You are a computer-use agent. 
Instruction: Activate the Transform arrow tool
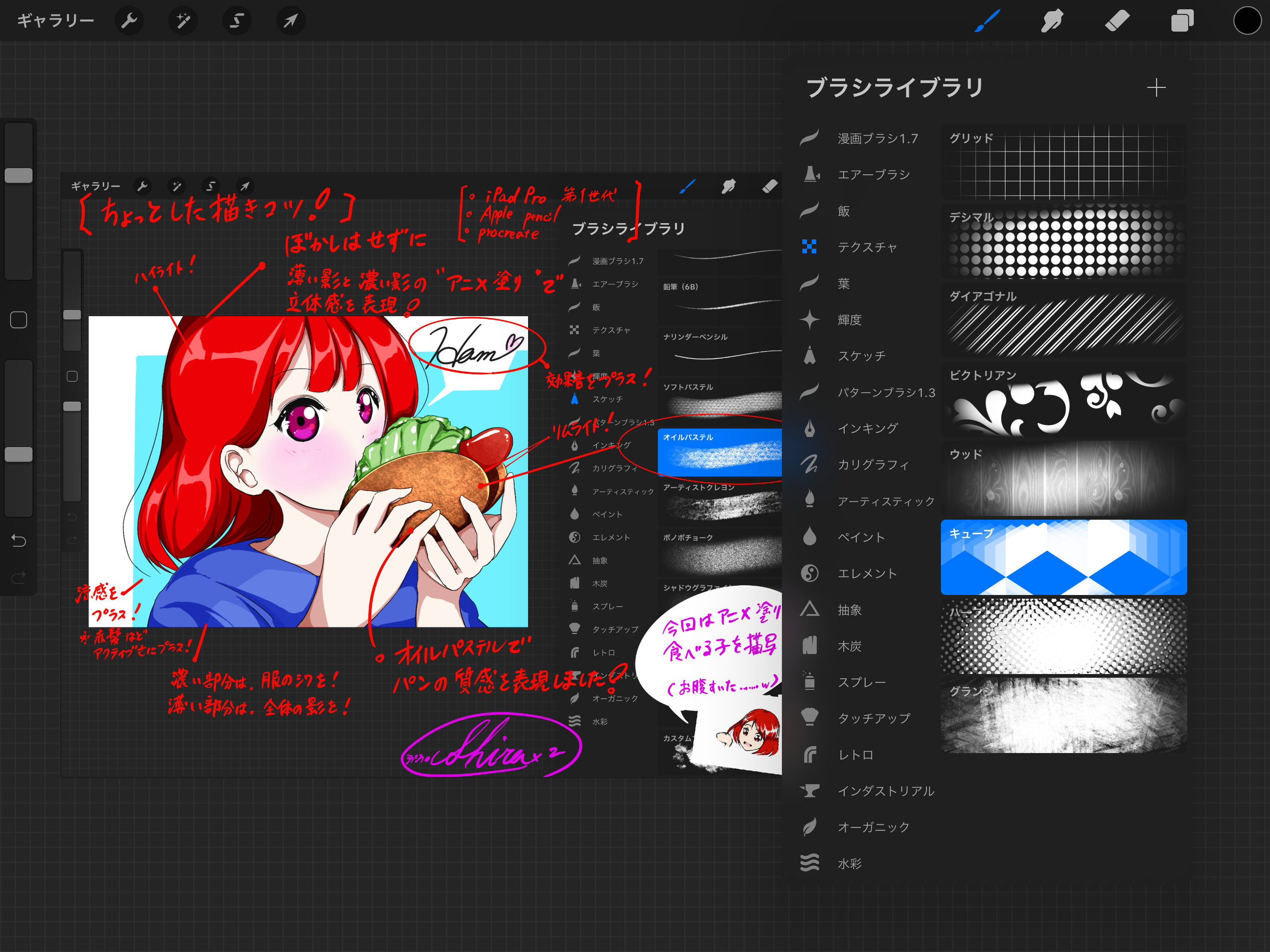click(x=291, y=20)
